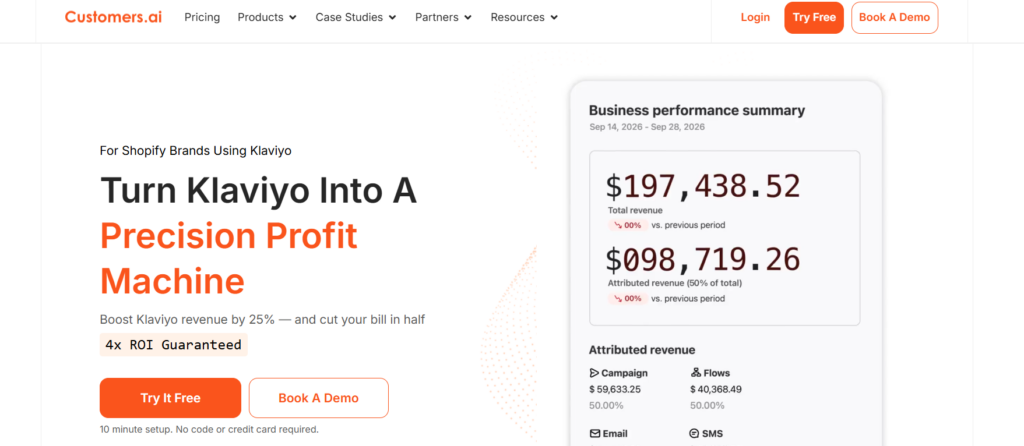Image resolution: width=1024 pixels, height=446 pixels.
Task: Click Book A Demo in header
Action: coord(894,18)
